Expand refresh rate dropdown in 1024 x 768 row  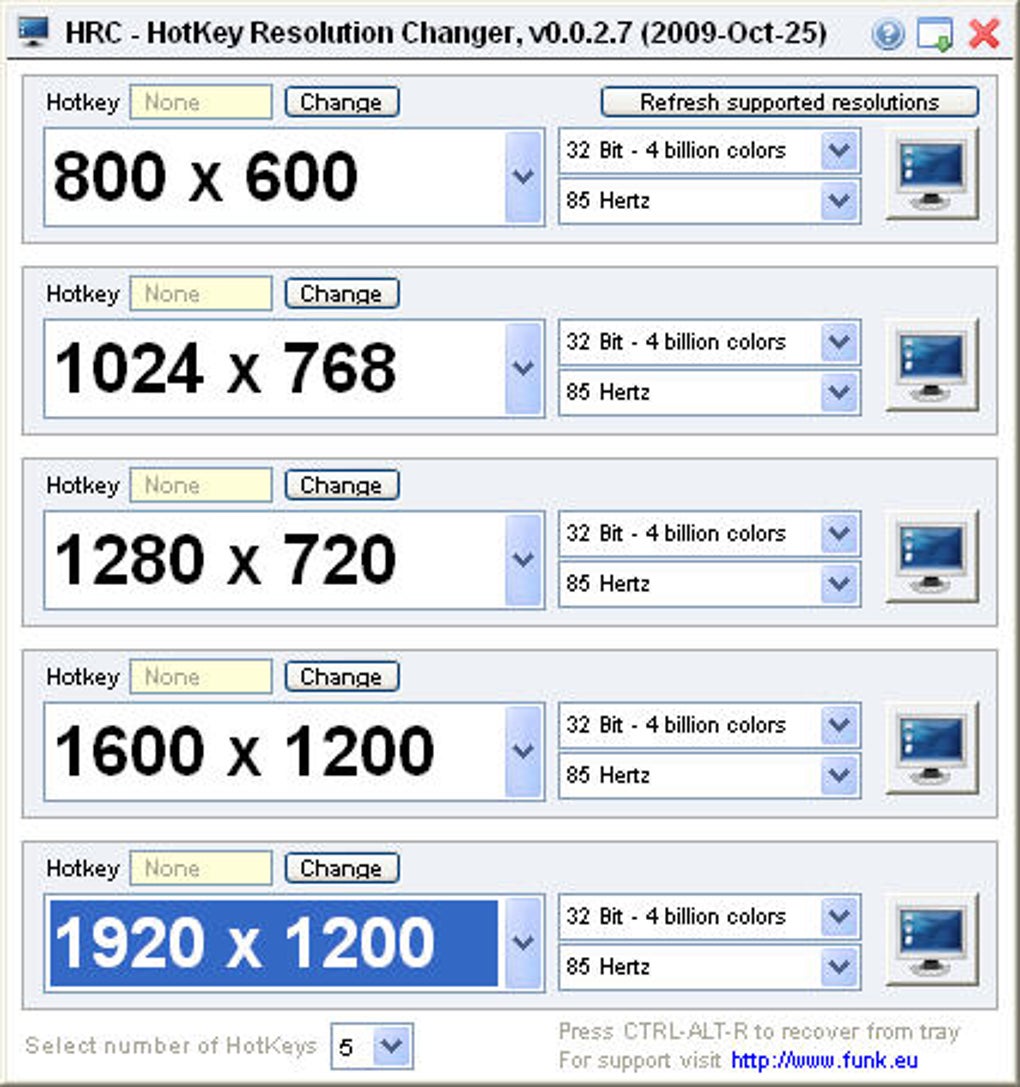coord(839,392)
